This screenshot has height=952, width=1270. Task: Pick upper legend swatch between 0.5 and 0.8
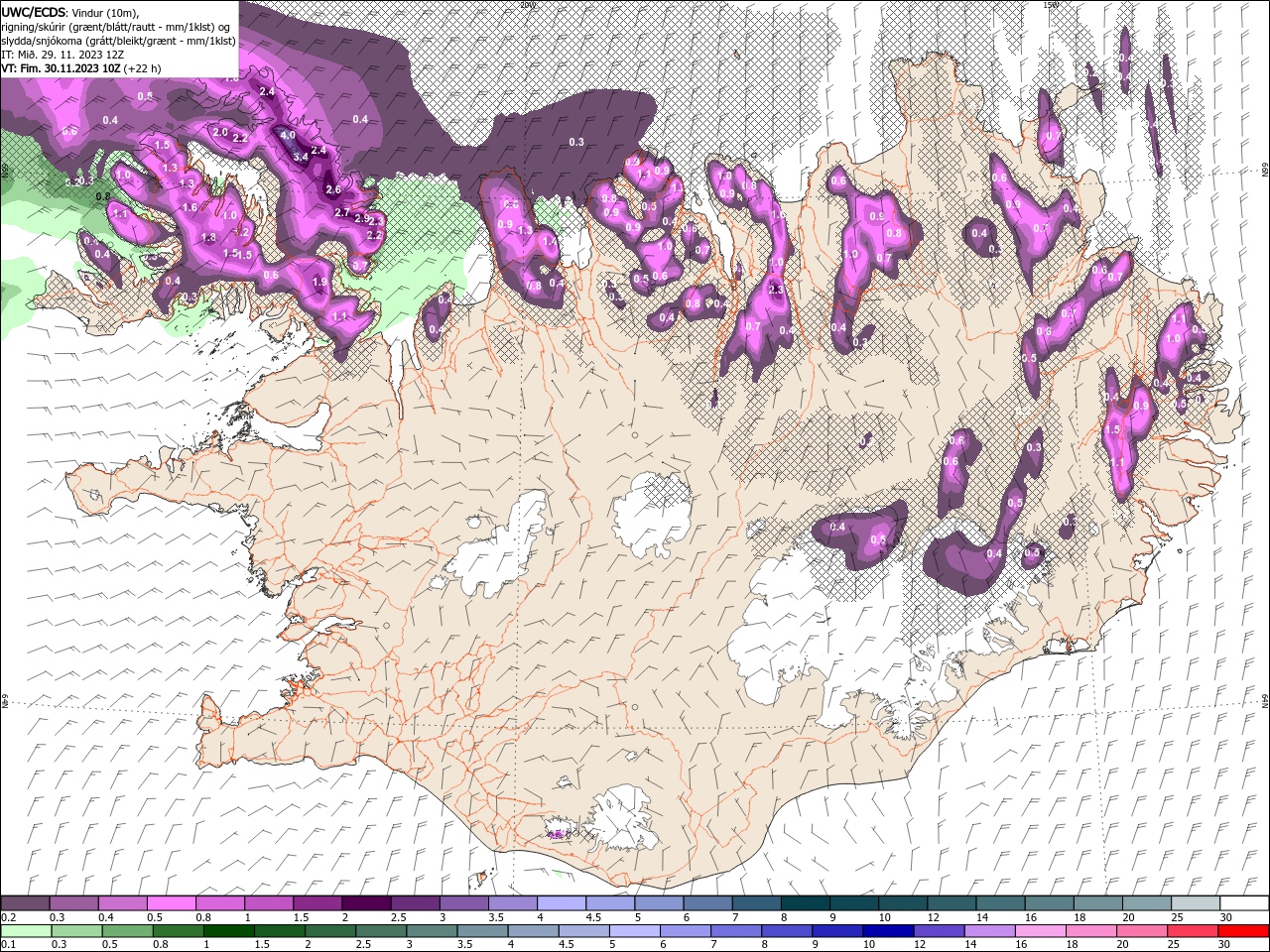(x=171, y=903)
